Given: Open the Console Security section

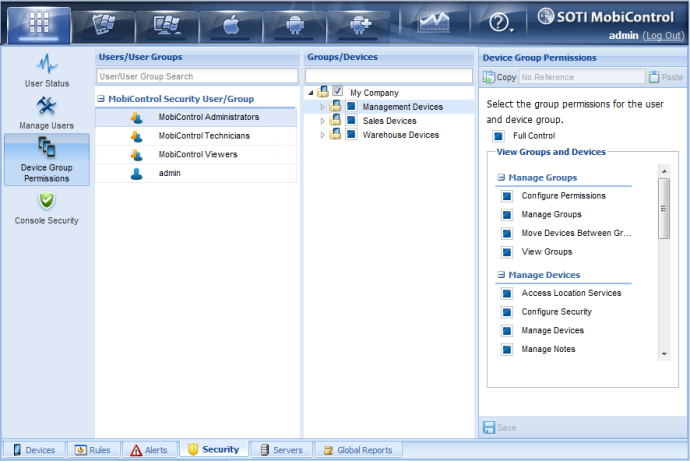Looking at the screenshot, I should click(47, 209).
